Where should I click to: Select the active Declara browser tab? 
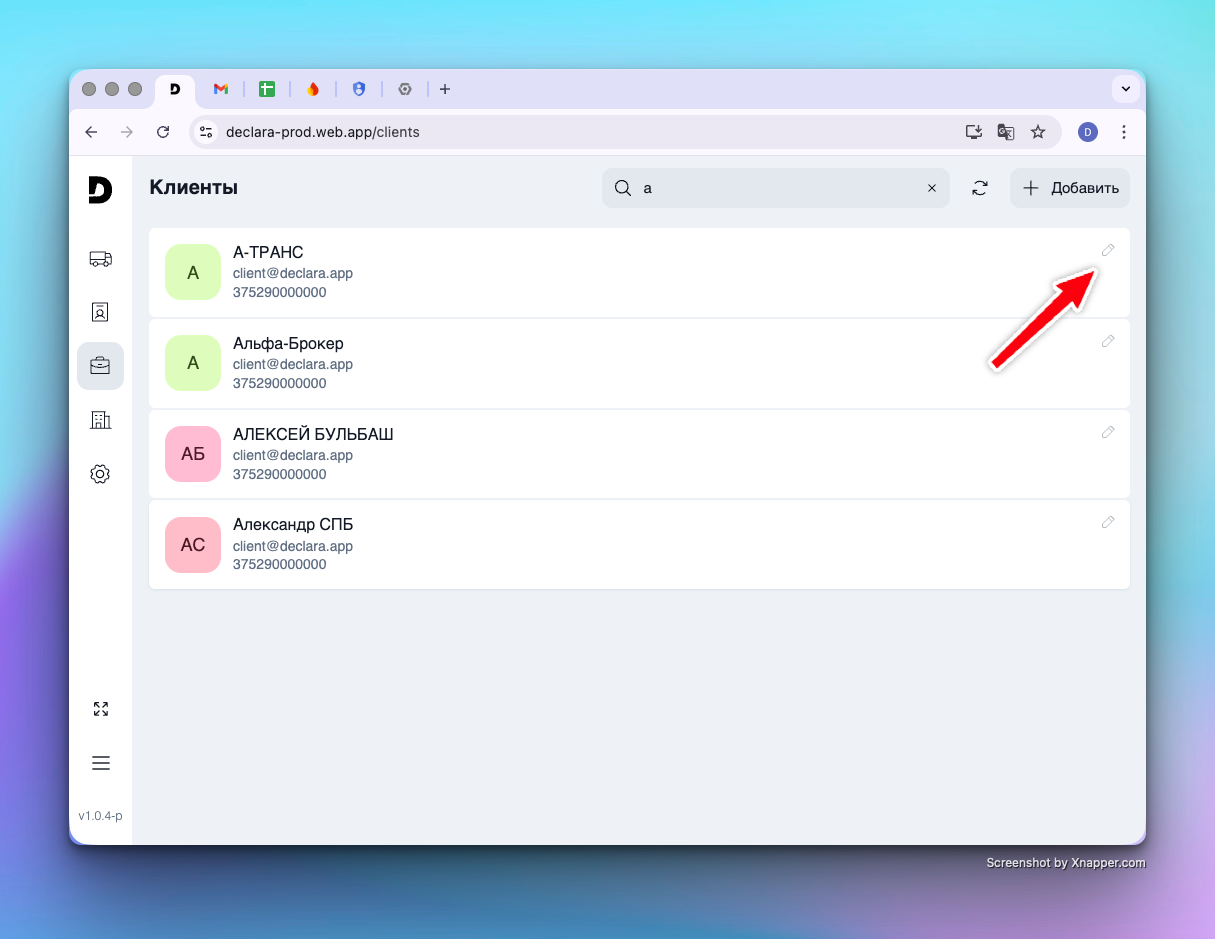pos(175,89)
